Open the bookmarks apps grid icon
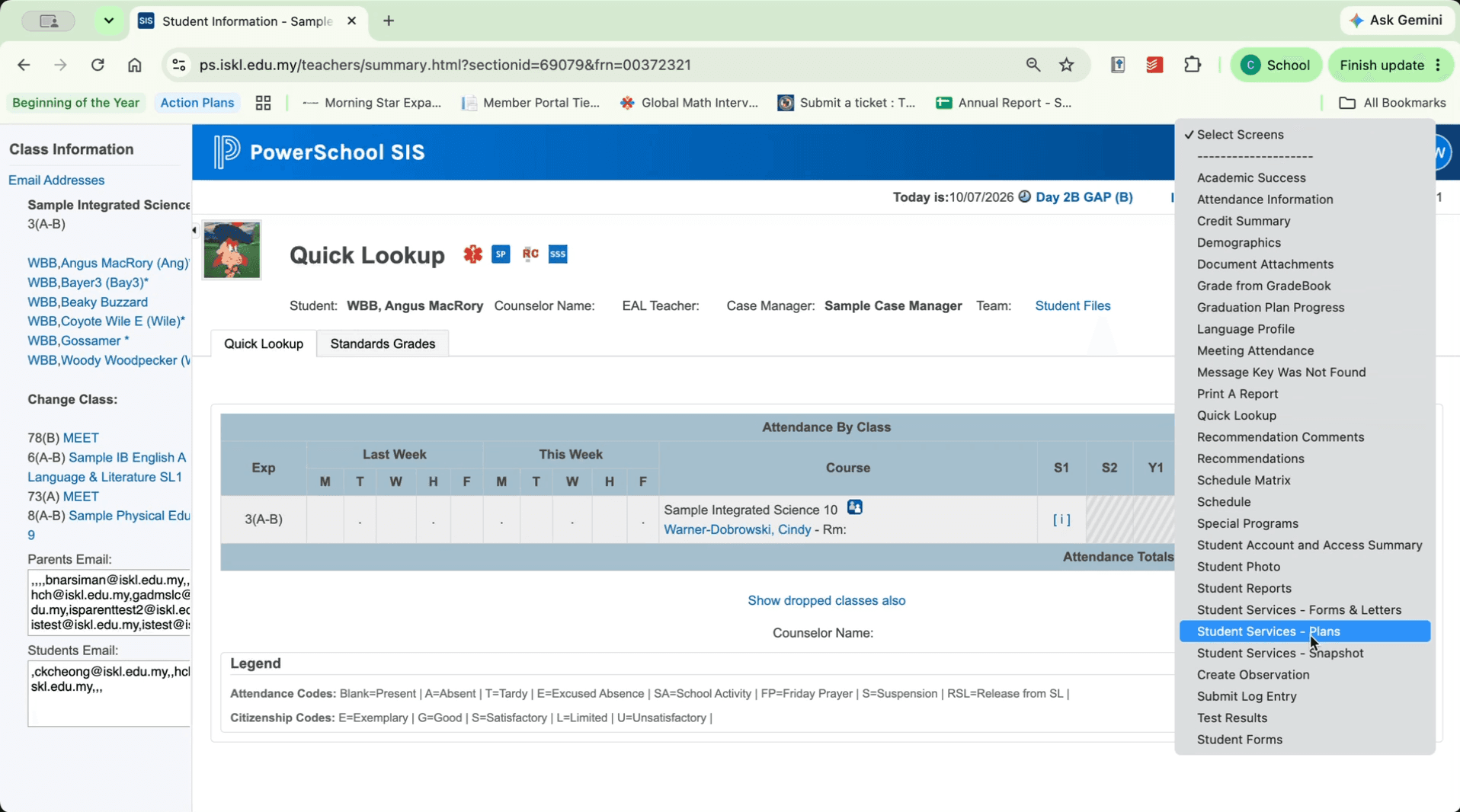Viewport: 1460px width, 812px height. (x=263, y=103)
